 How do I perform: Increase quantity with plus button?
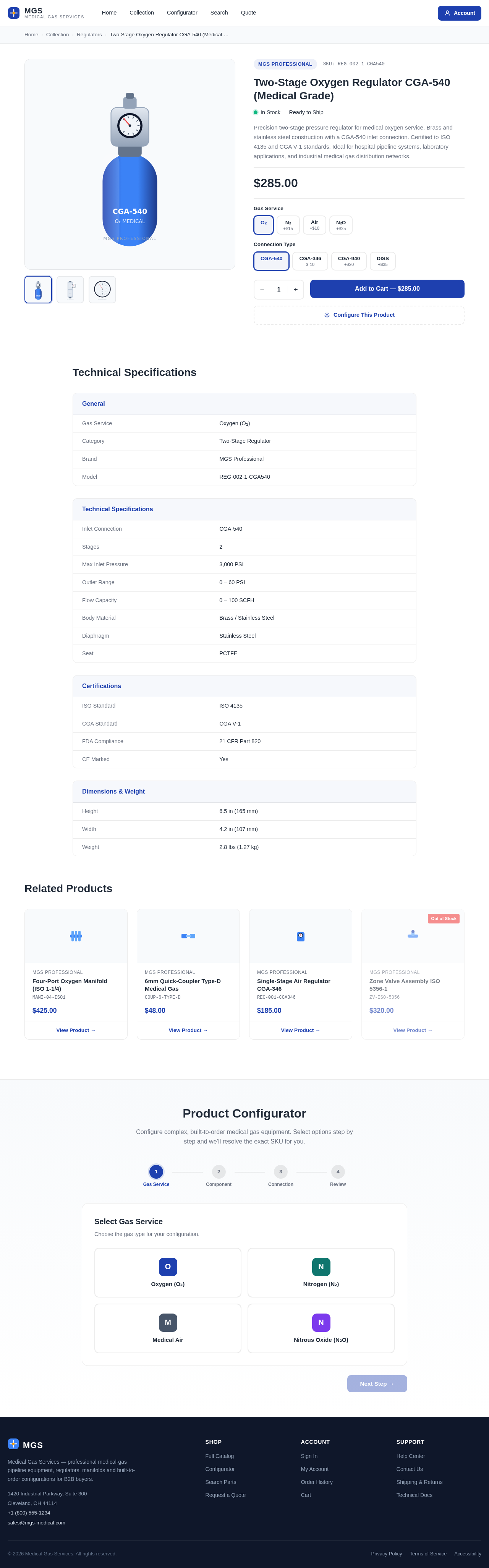(x=296, y=289)
